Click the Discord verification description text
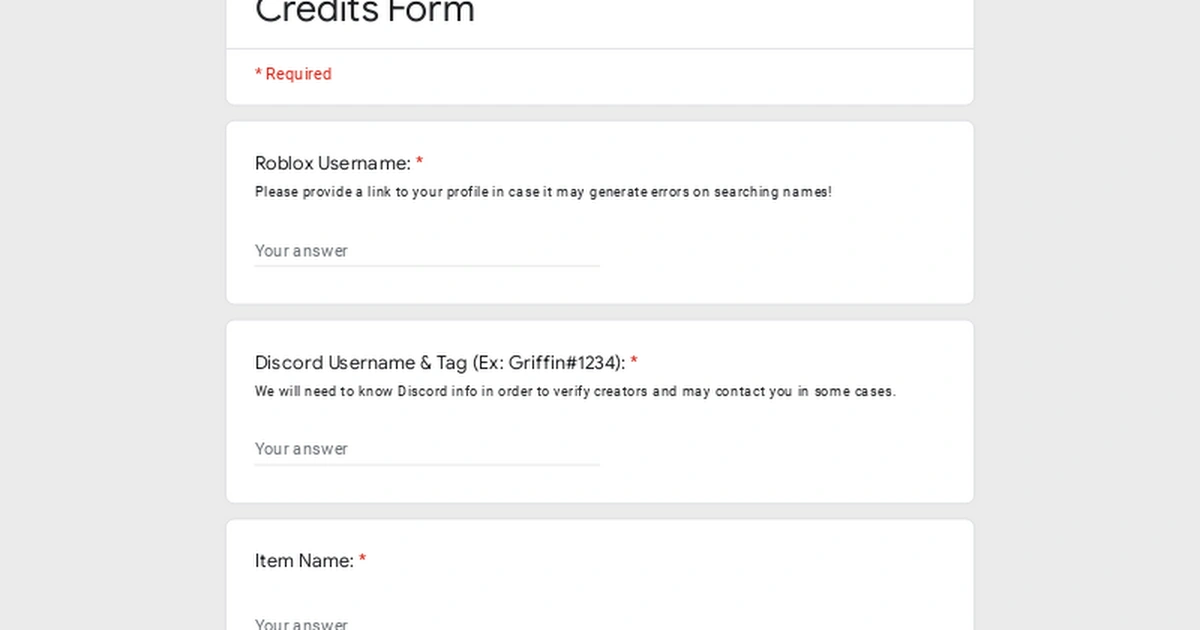This screenshot has height=630, width=1200. pyautogui.click(x=575, y=391)
